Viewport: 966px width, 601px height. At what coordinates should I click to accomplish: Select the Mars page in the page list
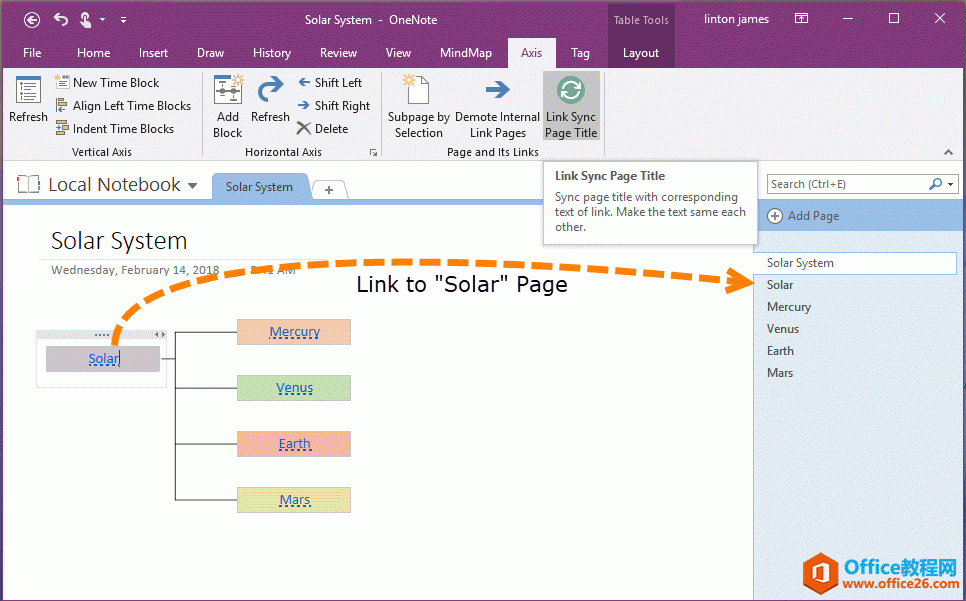pos(780,372)
